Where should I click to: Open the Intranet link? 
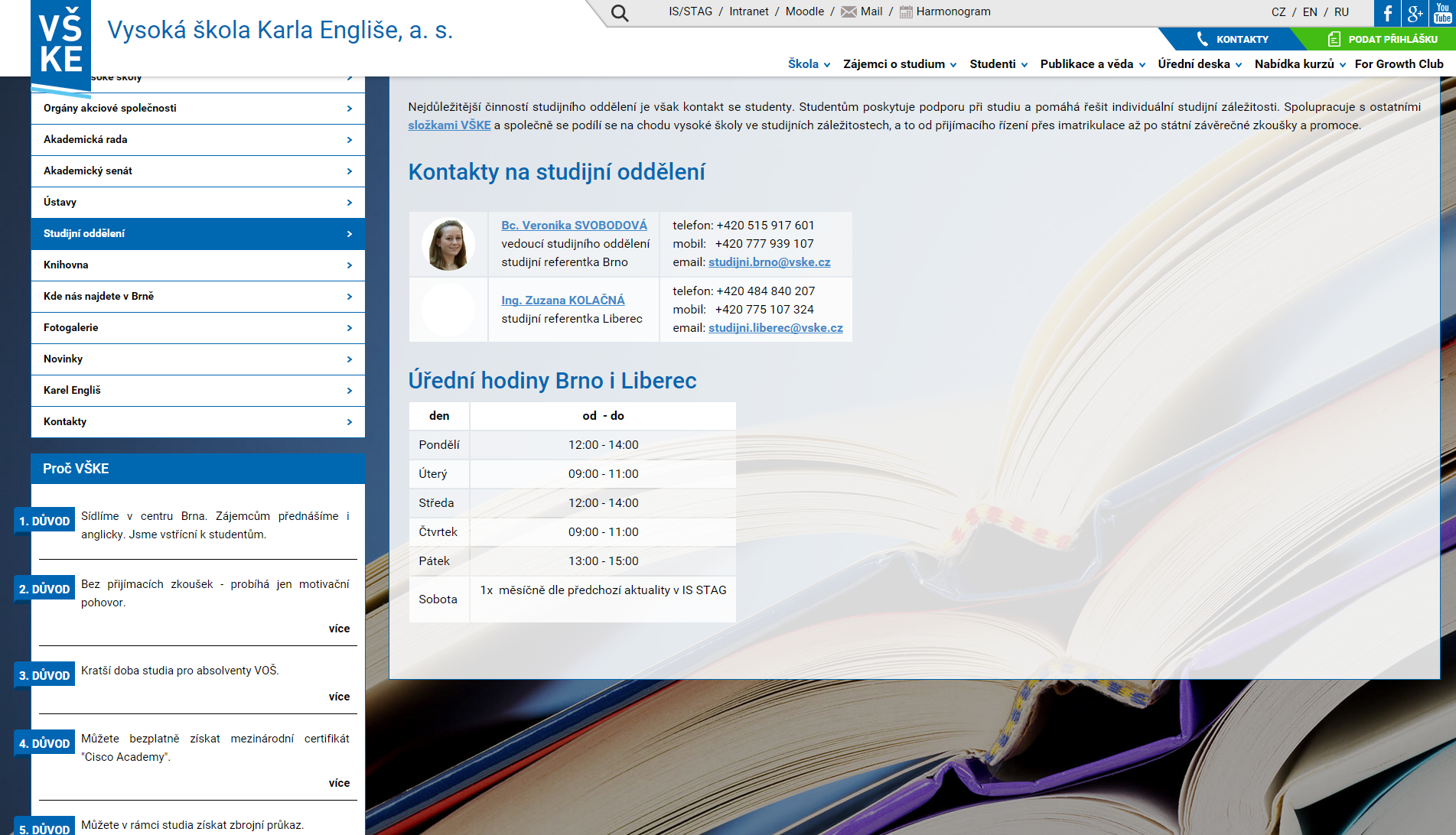[748, 11]
